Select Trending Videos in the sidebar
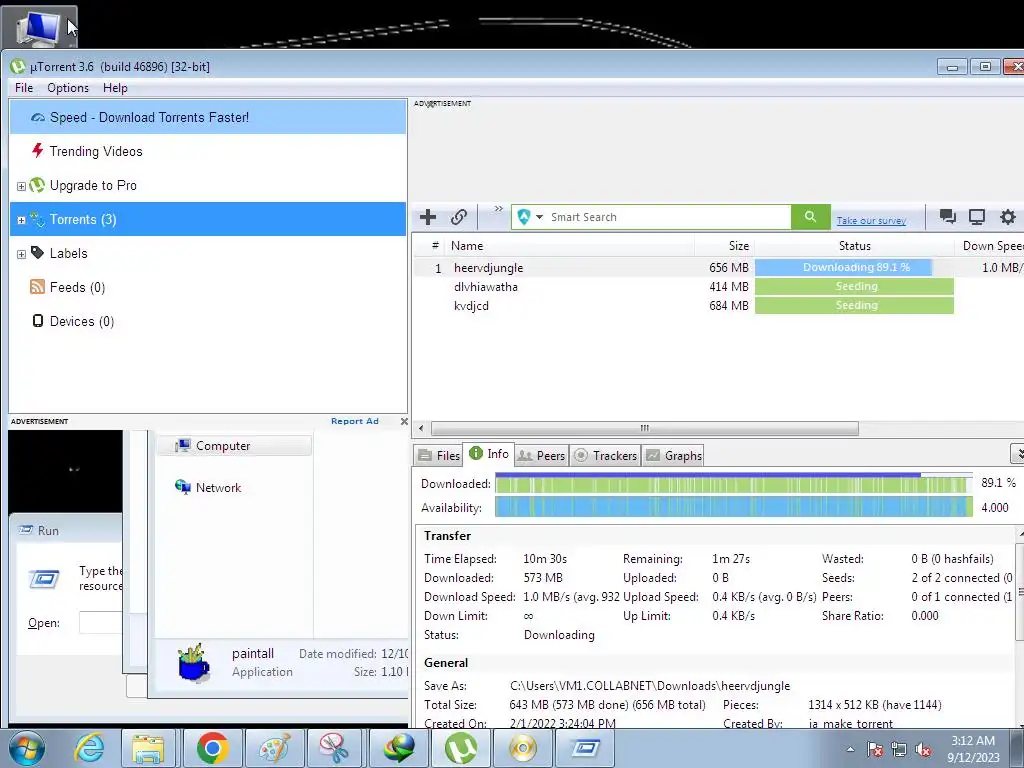The height and width of the screenshot is (768, 1024). 208,152
